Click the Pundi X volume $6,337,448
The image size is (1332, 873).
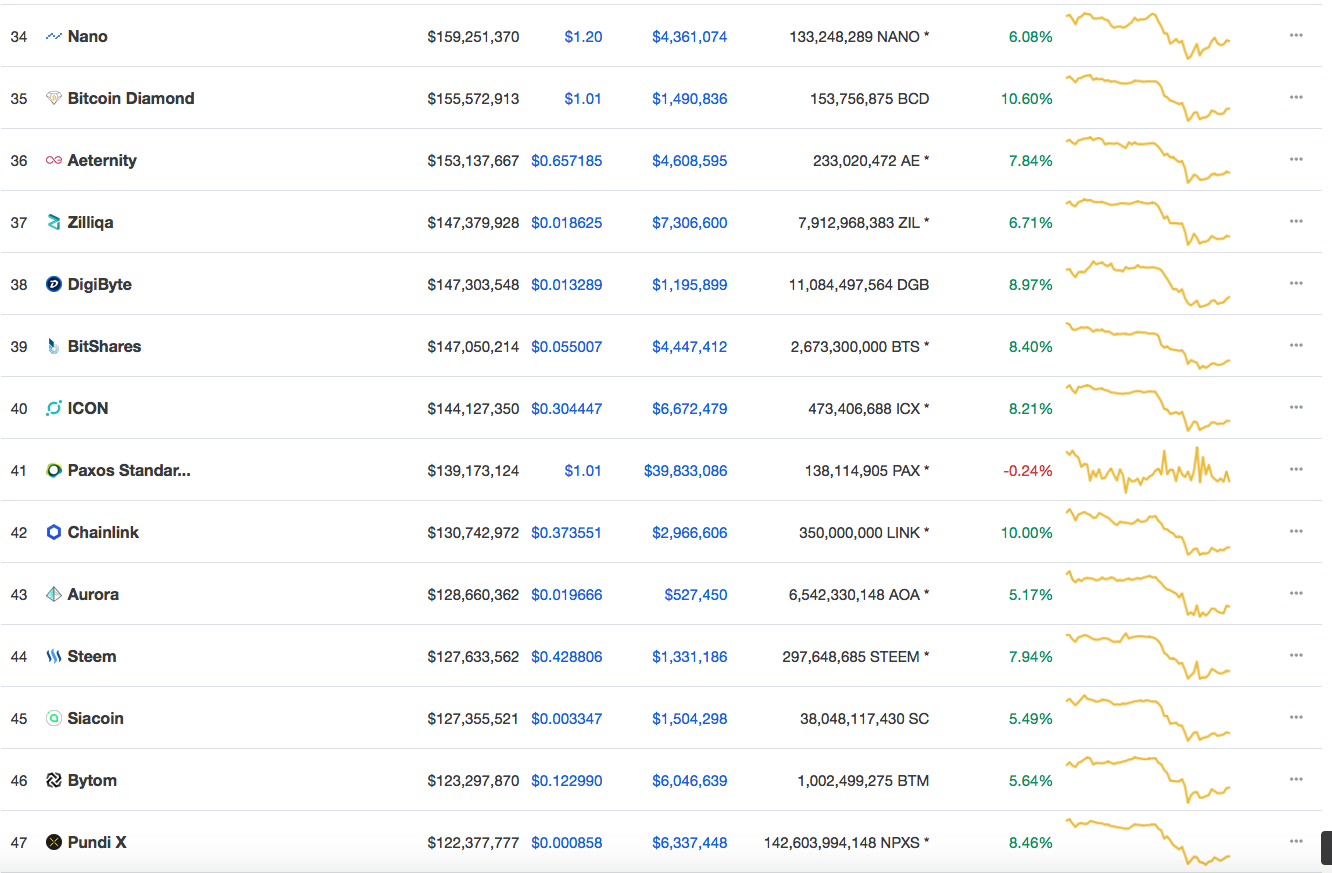[x=690, y=843]
